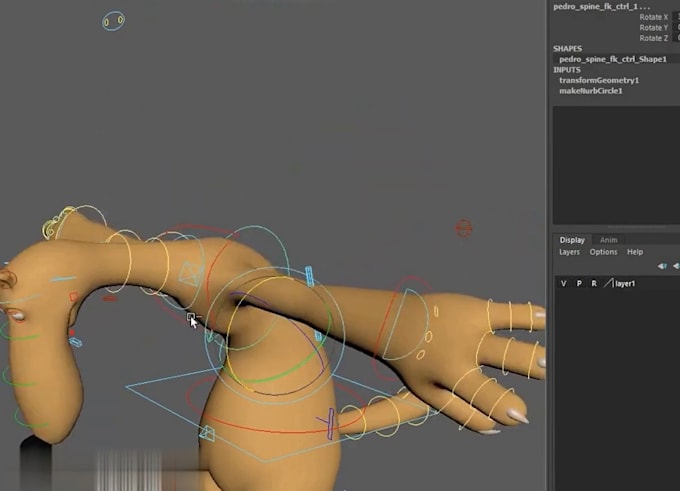Image resolution: width=680 pixels, height=491 pixels.
Task: Select makeNurbCircle1 input node
Action: coord(591,91)
